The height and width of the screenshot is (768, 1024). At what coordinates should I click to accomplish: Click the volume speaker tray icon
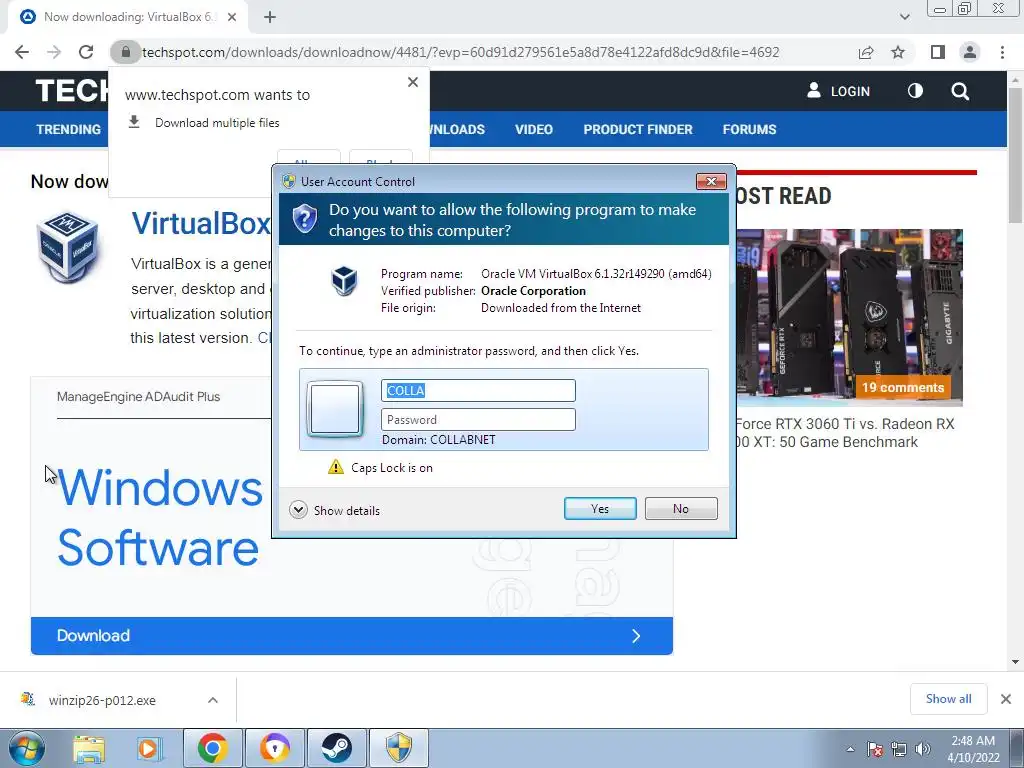[x=923, y=749]
